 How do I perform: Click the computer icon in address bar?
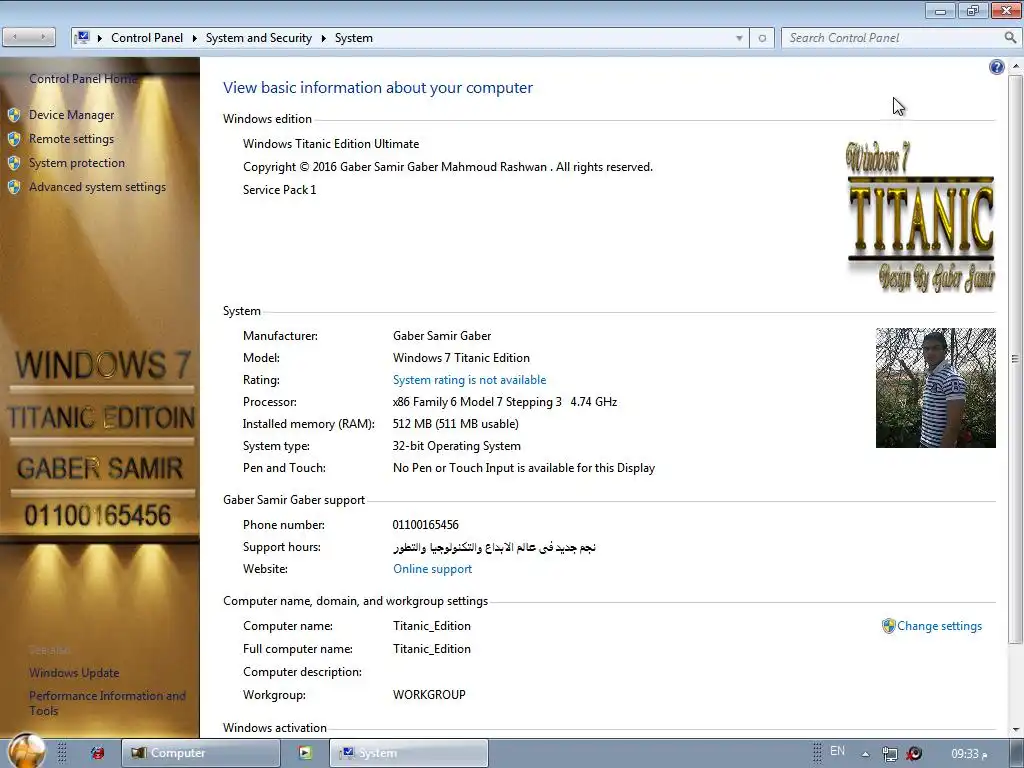click(82, 37)
